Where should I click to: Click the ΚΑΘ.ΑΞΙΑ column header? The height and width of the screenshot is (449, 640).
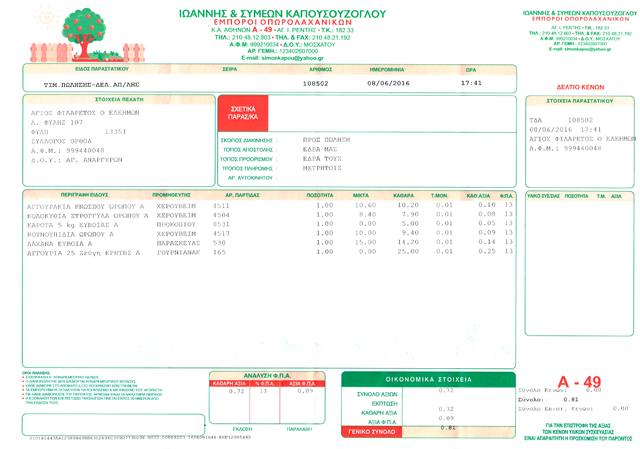(478, 196)
